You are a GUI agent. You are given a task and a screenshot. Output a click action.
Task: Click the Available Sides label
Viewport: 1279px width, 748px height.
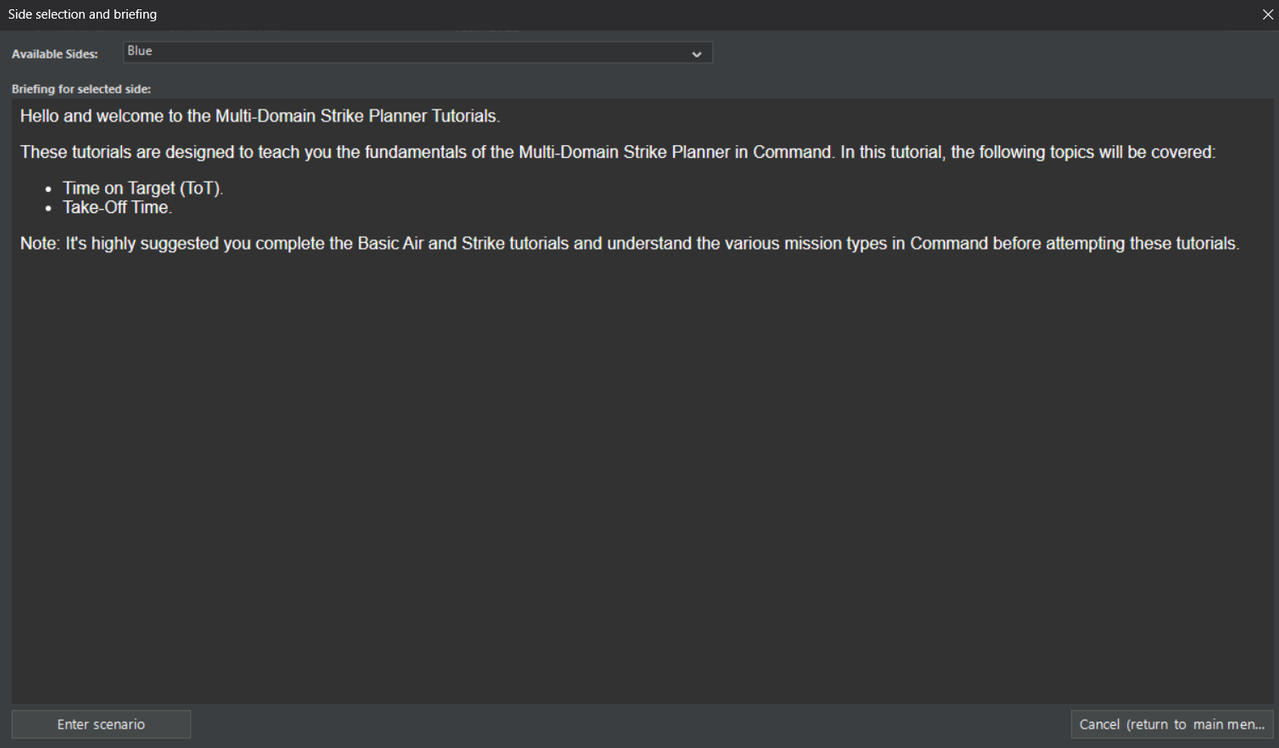[x=55, y=54]
